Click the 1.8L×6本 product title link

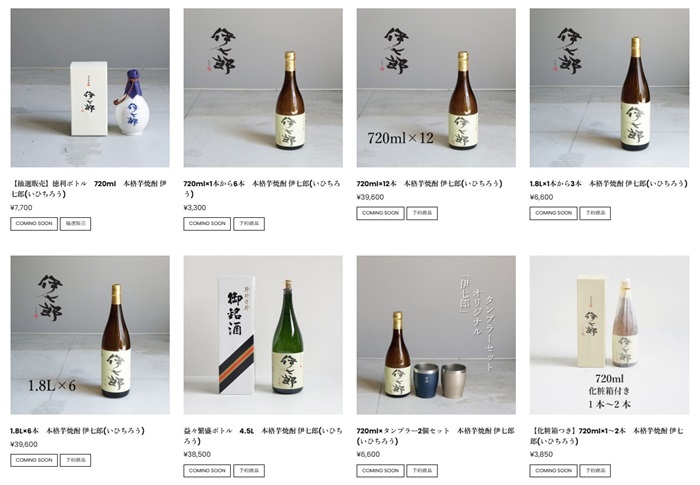[77, 431]
